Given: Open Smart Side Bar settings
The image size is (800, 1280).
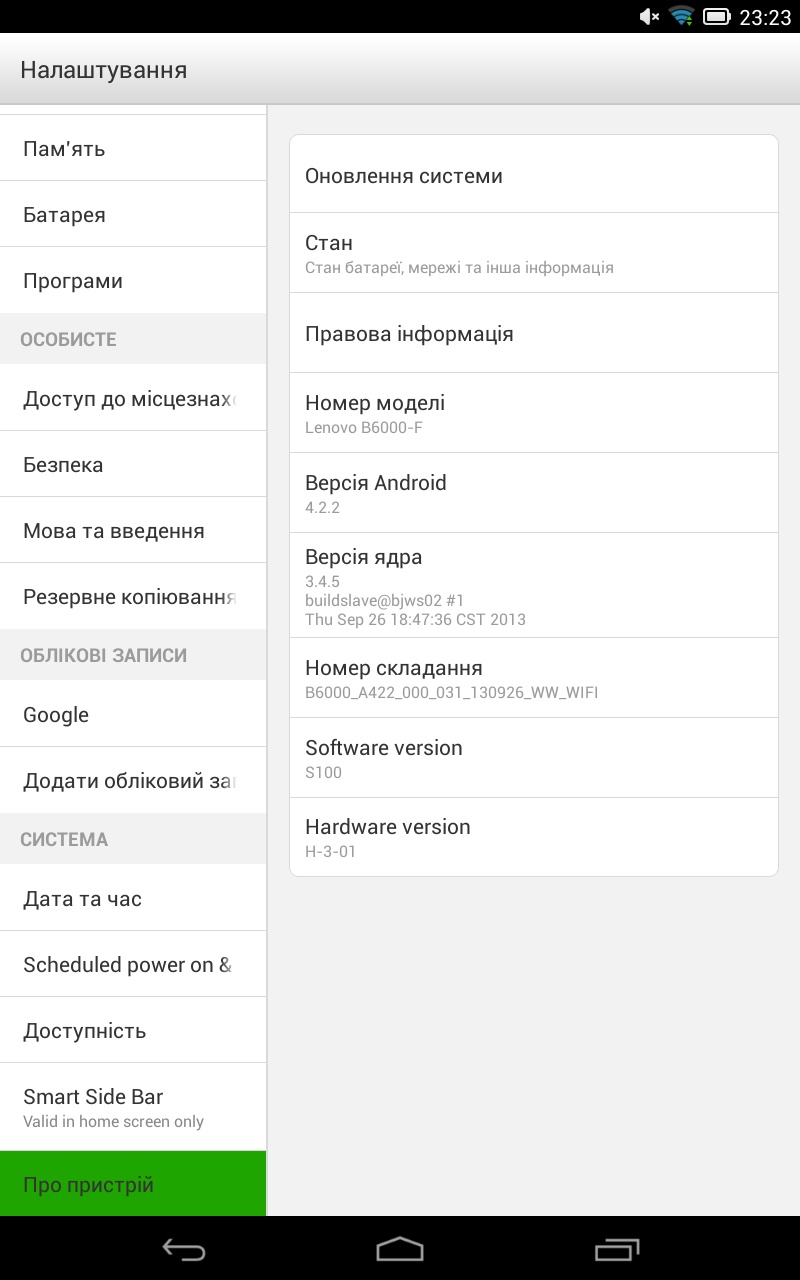Looking at the screenshot, I should (x=133, y=1107).
